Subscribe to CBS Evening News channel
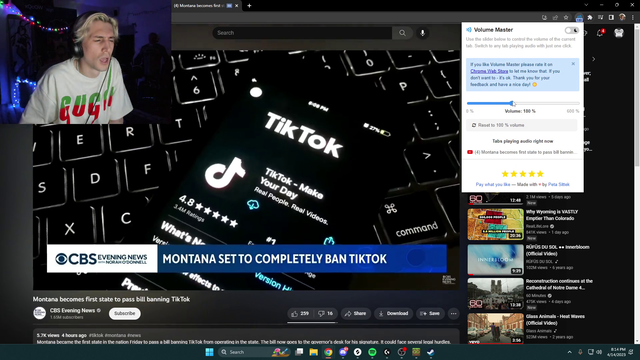640x360 pixels. [124, 313]
